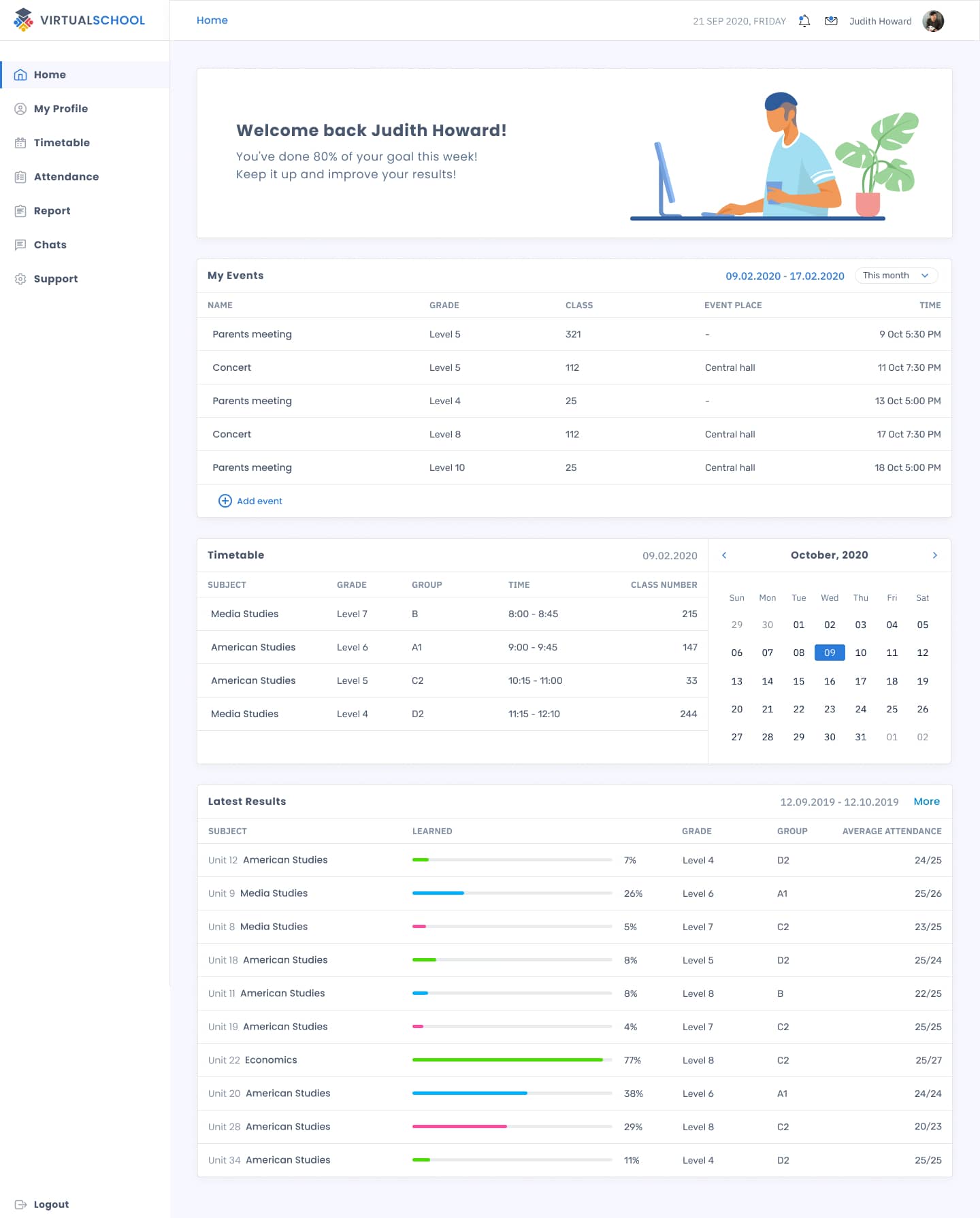The height and width of the screenshot is (1218, 980).
Task: Click the Timetable calendar icon in sidebar
Action: tap(20, 143)
